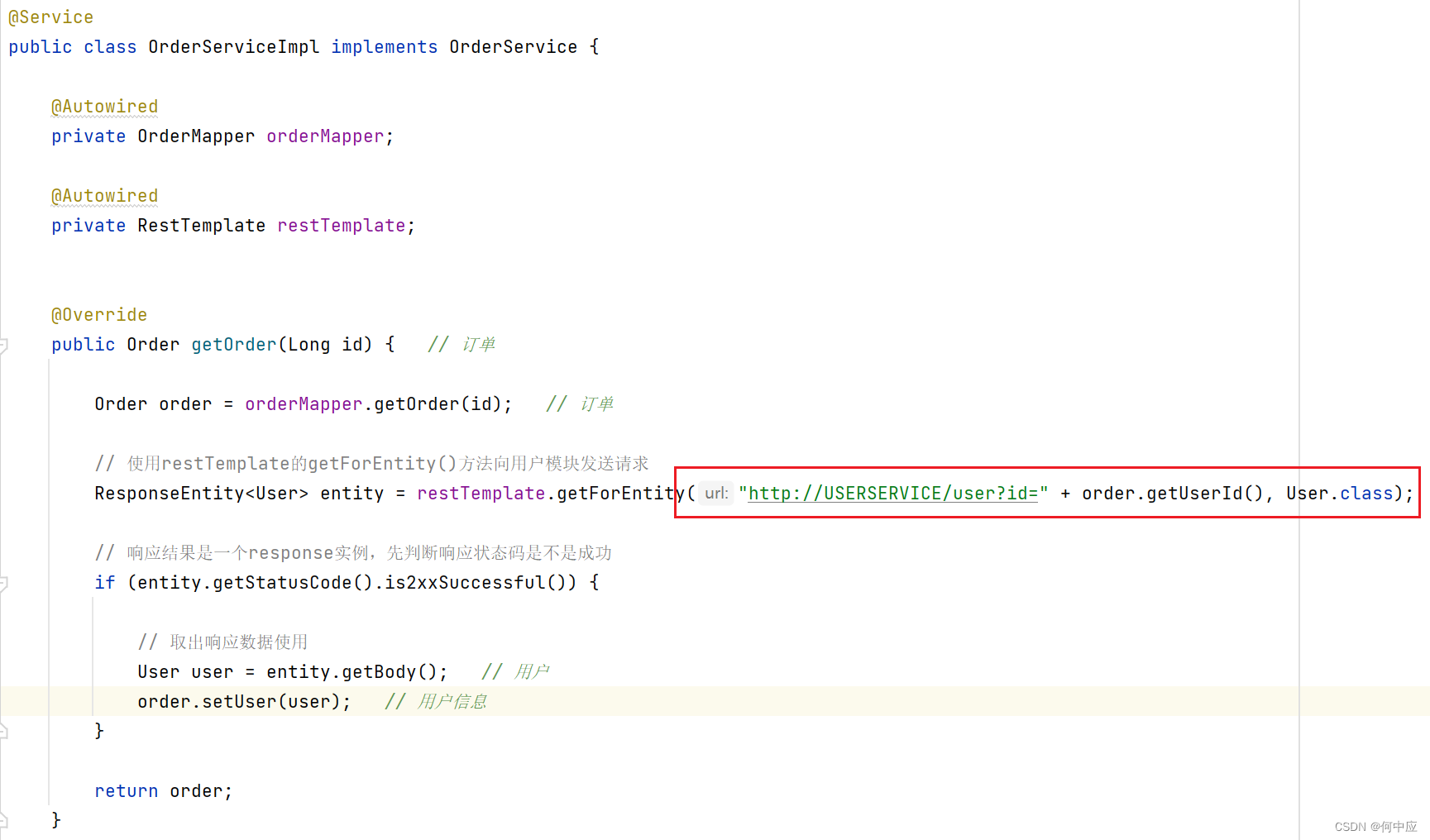This screenshot has width=1430, height=840.
Task: Click the url: parameter inlay hint
Action: click(716, 494)
